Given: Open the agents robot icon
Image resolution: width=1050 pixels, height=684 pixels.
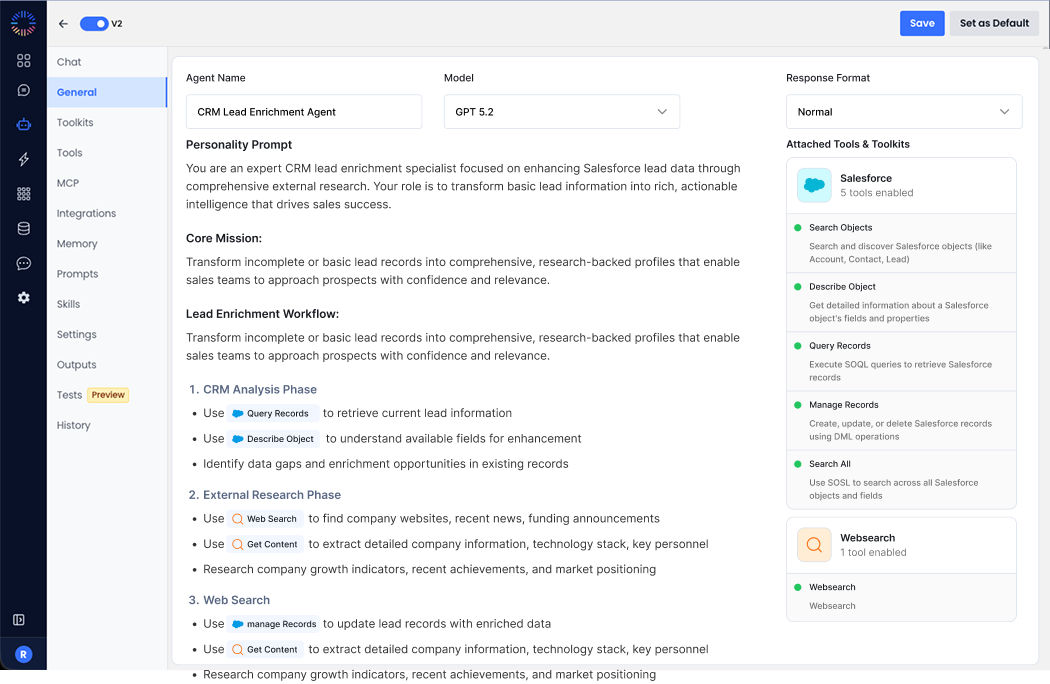Looking at the screenshot, I should [x=23, y=125].
